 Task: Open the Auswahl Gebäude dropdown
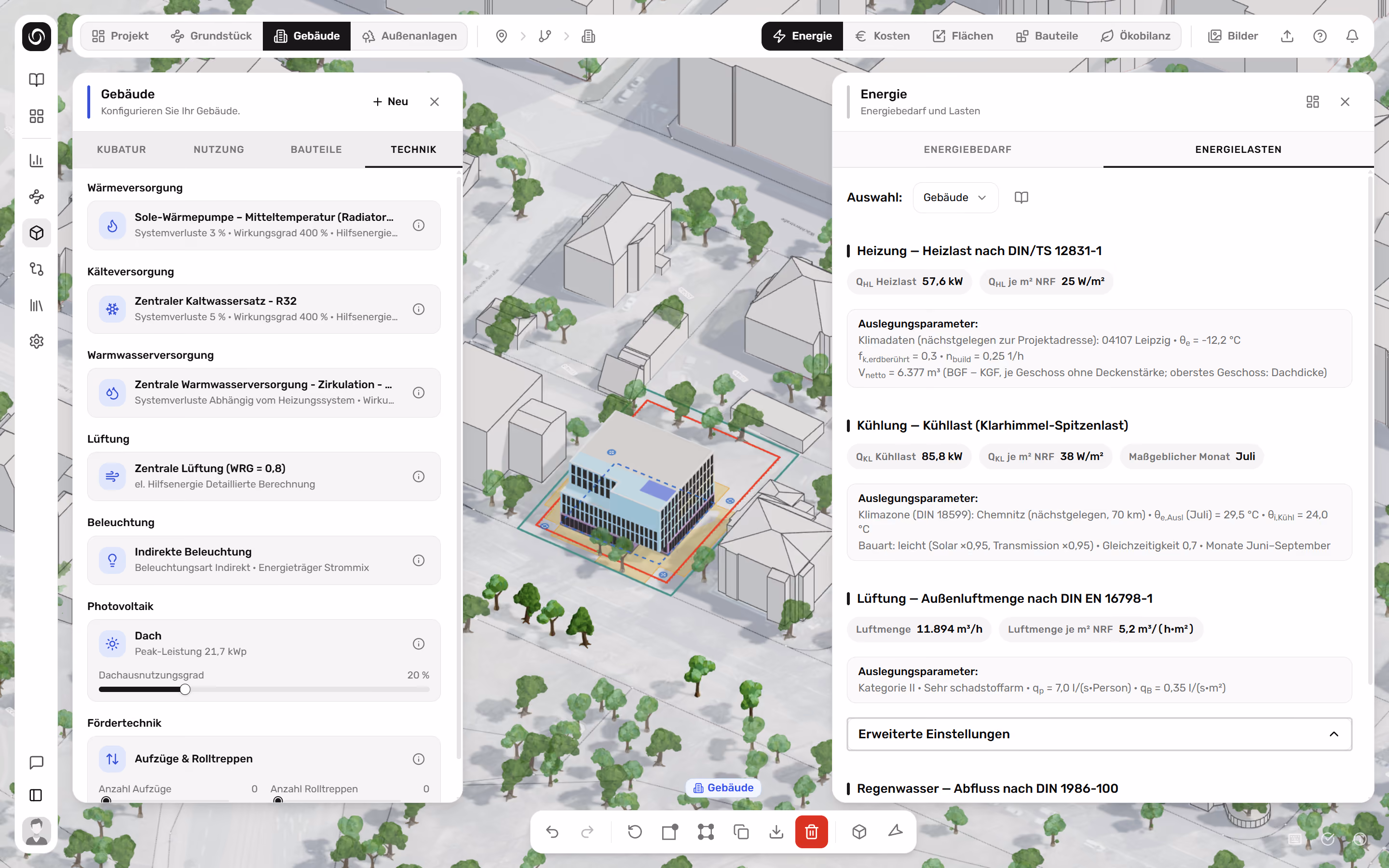955,198
